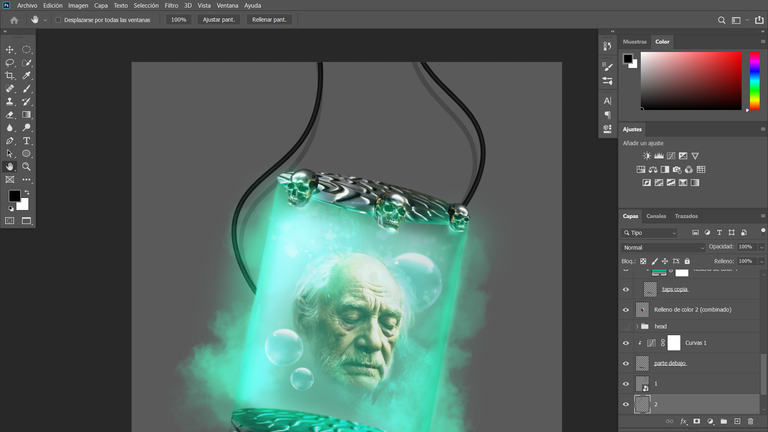
Task: Delete the selected layer with trash icon
Action: (x=750, y=421)
